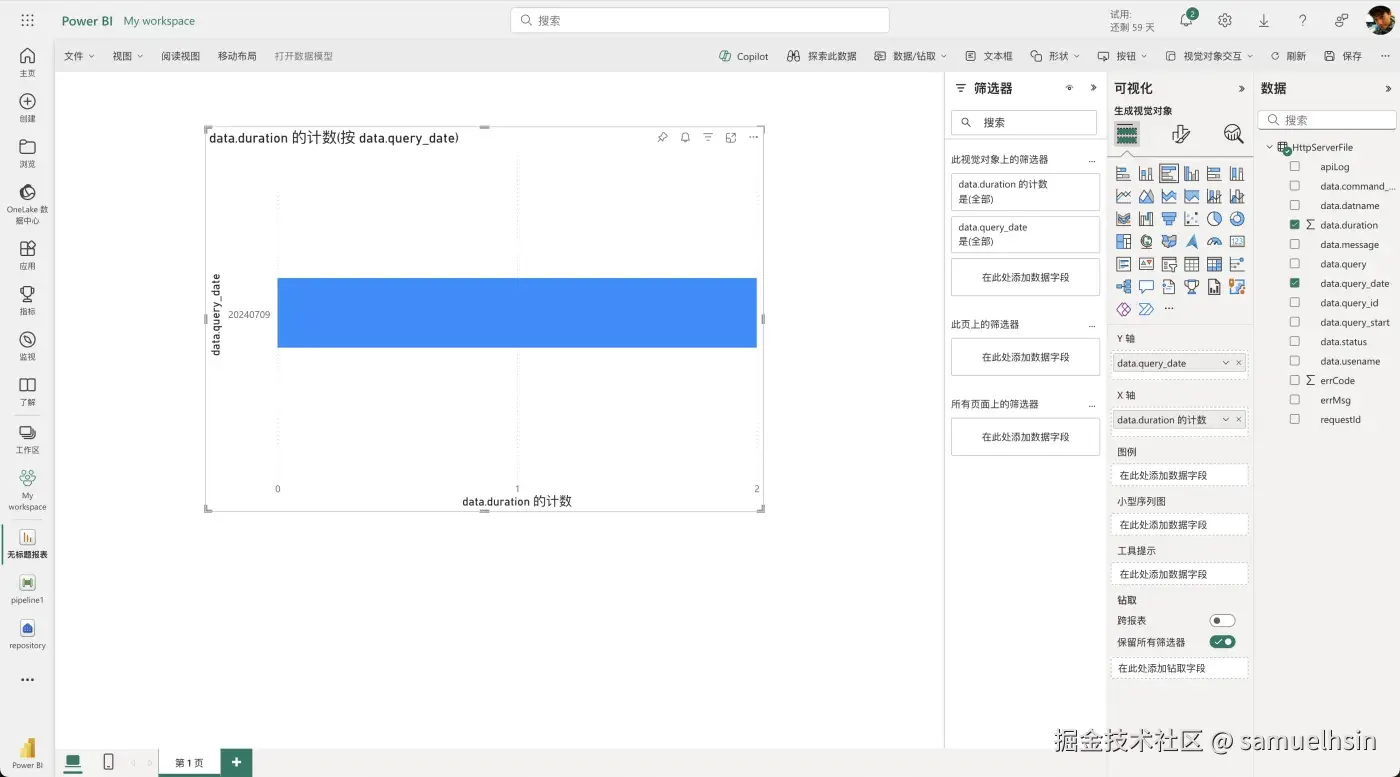Viewport: 1400px width, 777px height.
Task: Open the File menu dropdown
Action: [79, 56]
